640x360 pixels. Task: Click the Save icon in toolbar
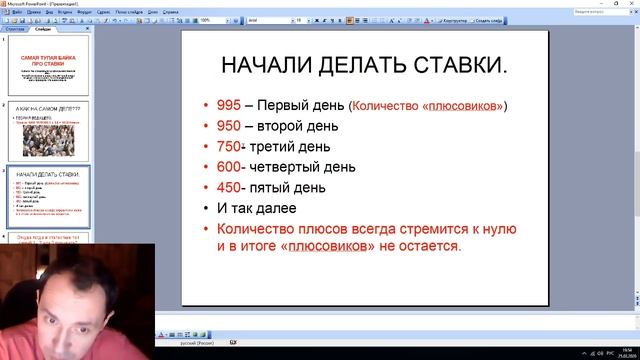click(22, 20)
